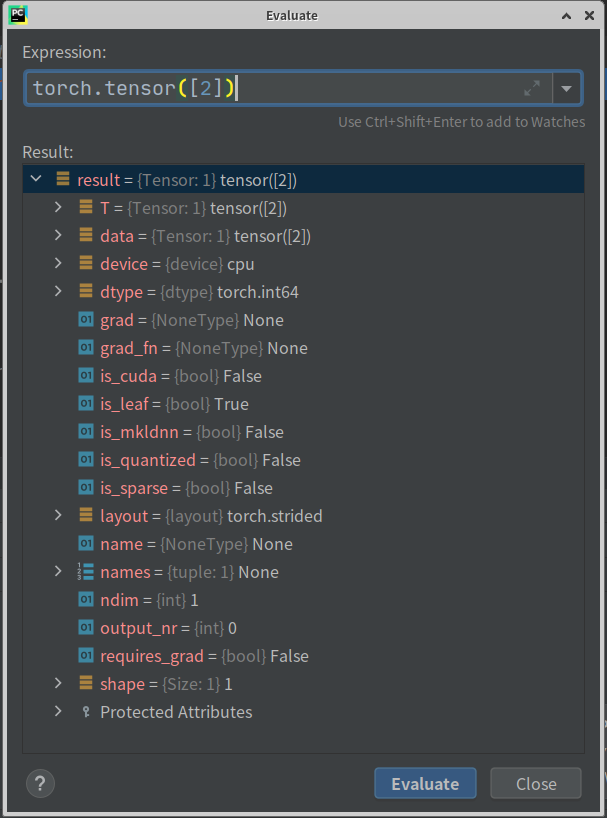
Task: Expand the dtype node
Action: click(x=58, y=291)
